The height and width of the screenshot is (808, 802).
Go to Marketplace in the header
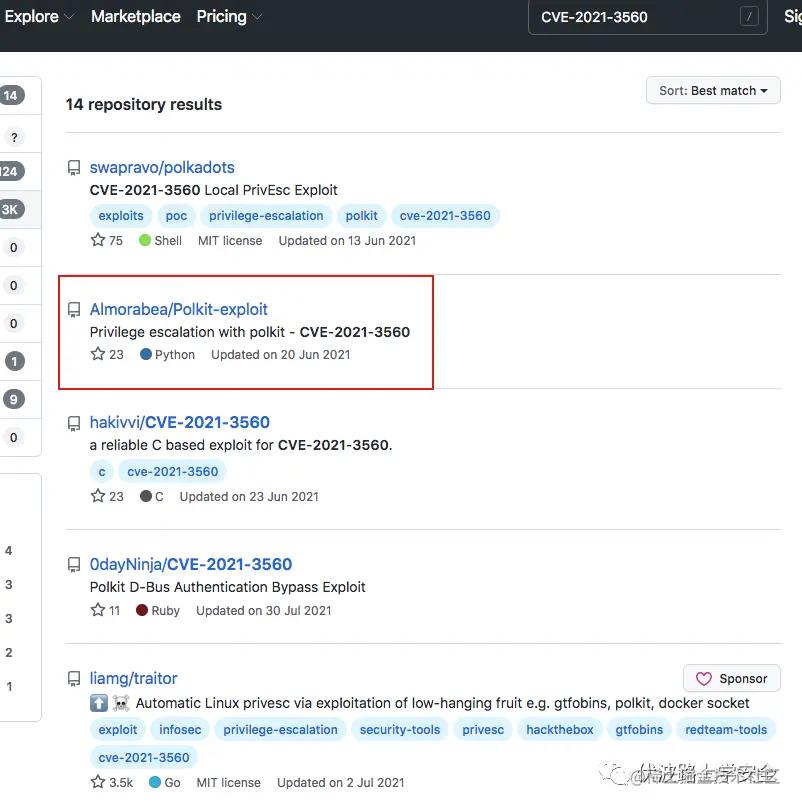coord(136,16)
